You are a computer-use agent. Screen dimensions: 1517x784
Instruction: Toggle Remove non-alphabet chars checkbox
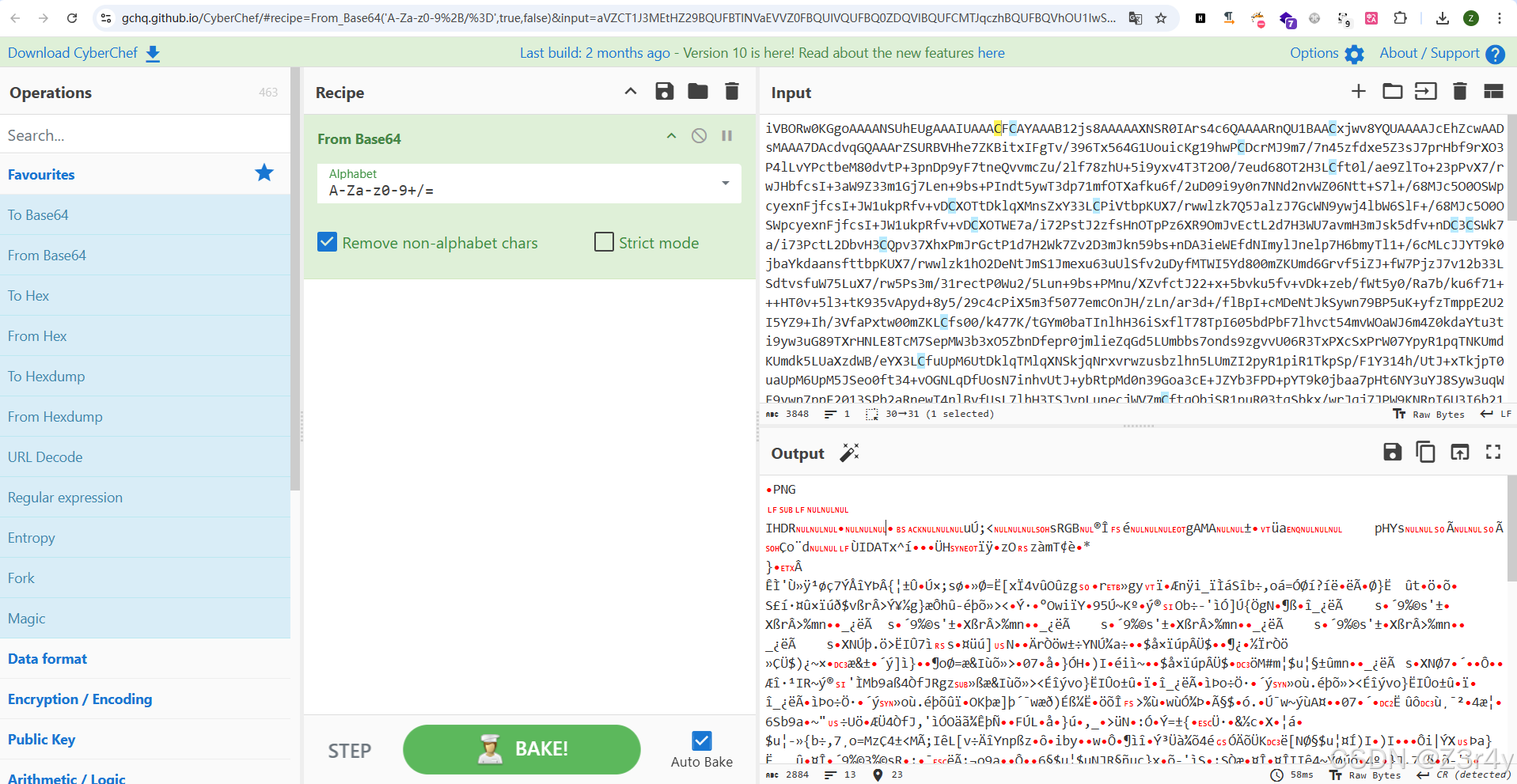327,242
